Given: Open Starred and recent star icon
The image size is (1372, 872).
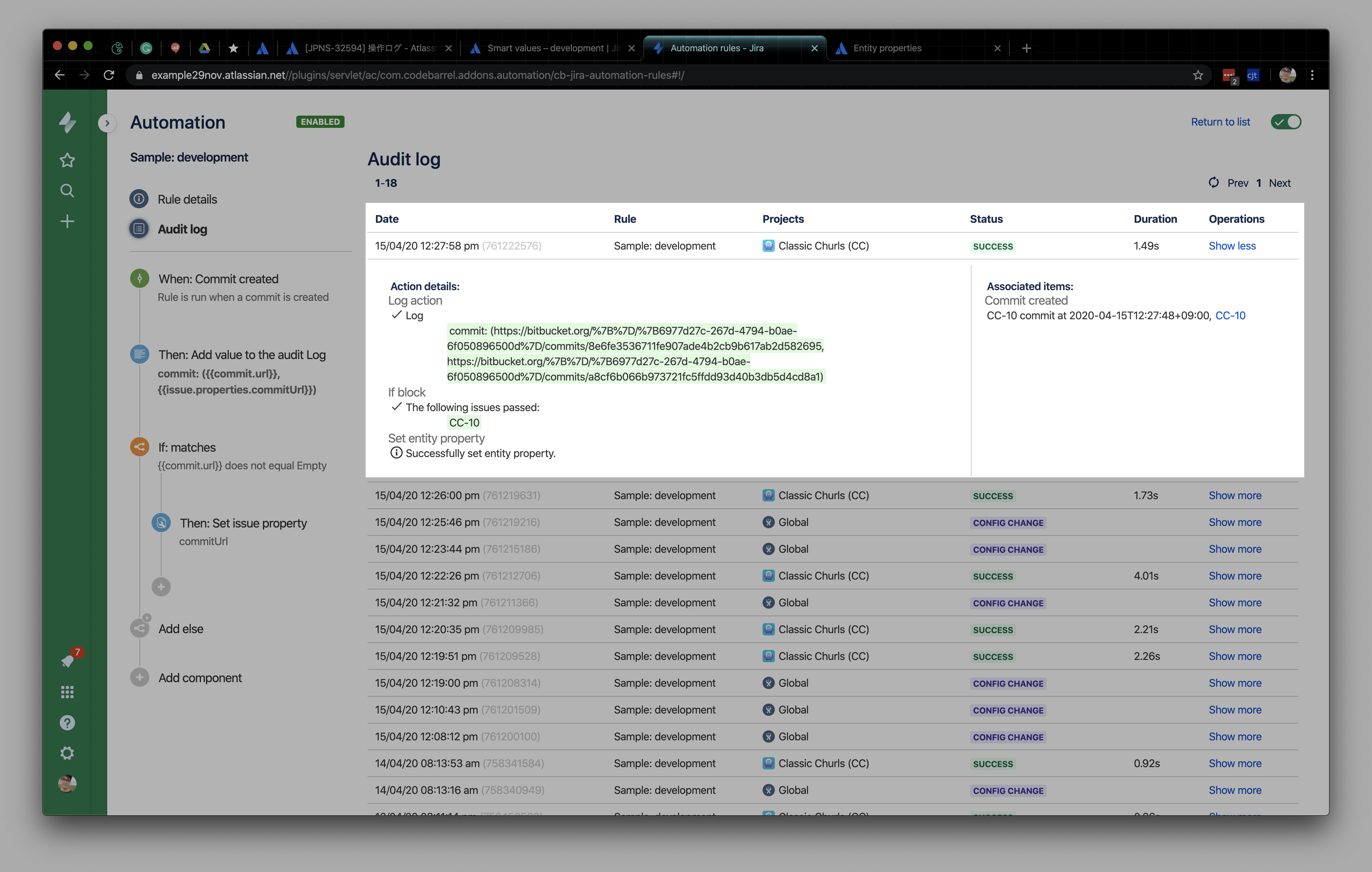Looking at the screenshot, I should coord(67,160).
